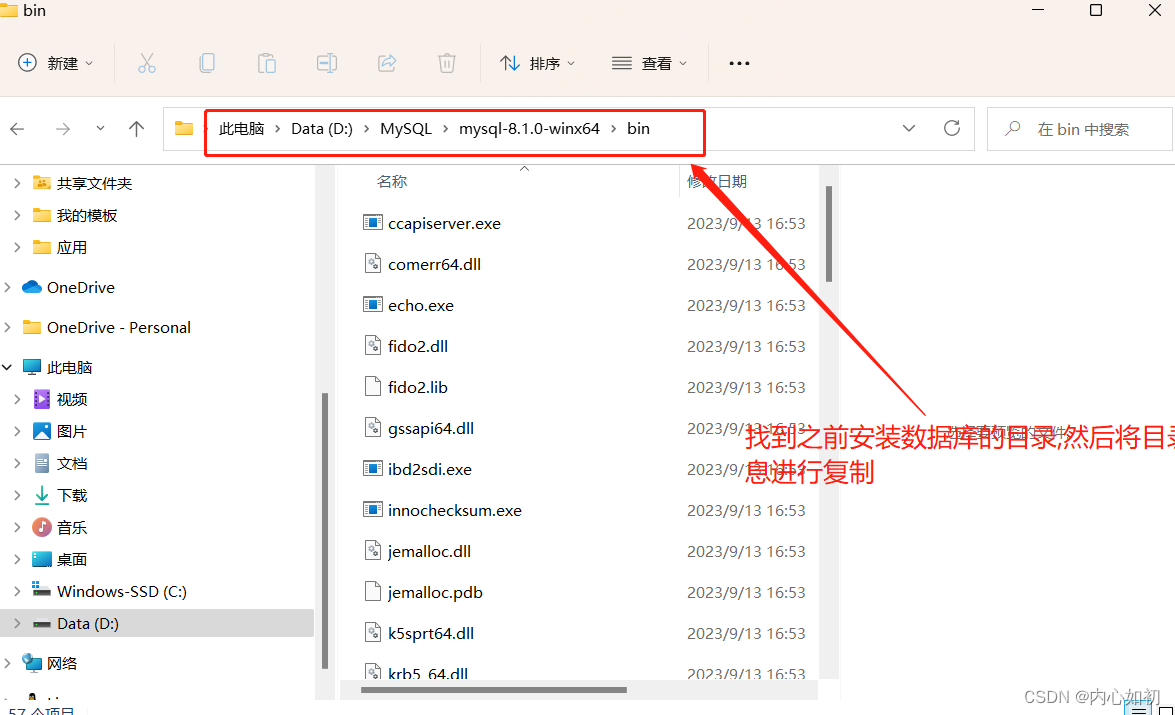Click mysql-8.1.0-winx64 in address breadcrumb
The width and height of the screenshot is (1175, 715).
pos(529,129)
